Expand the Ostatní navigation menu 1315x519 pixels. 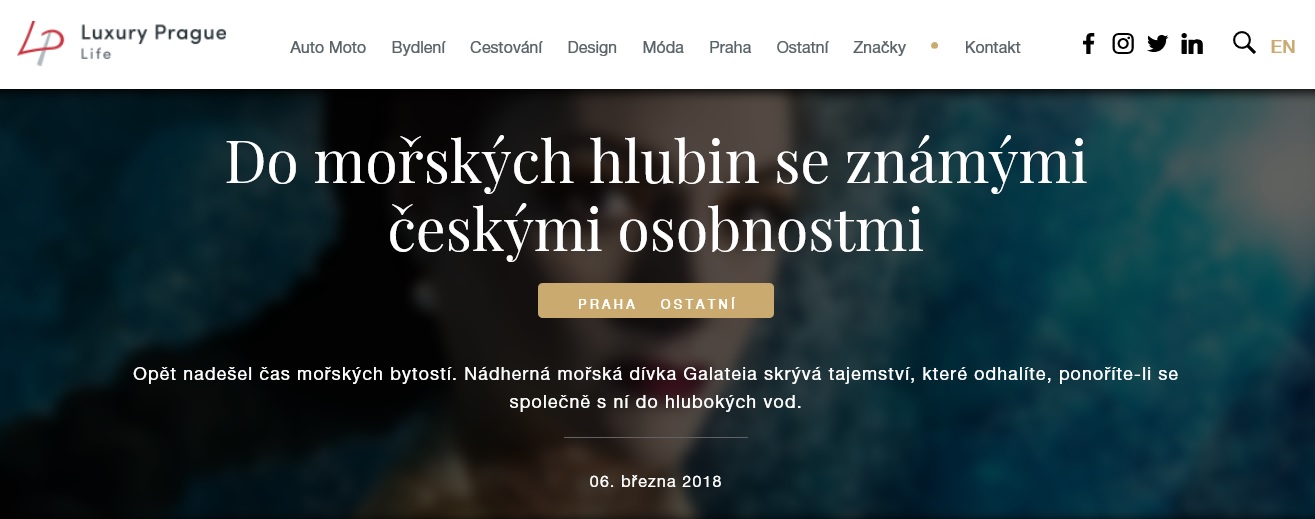(x=802, y=47)
